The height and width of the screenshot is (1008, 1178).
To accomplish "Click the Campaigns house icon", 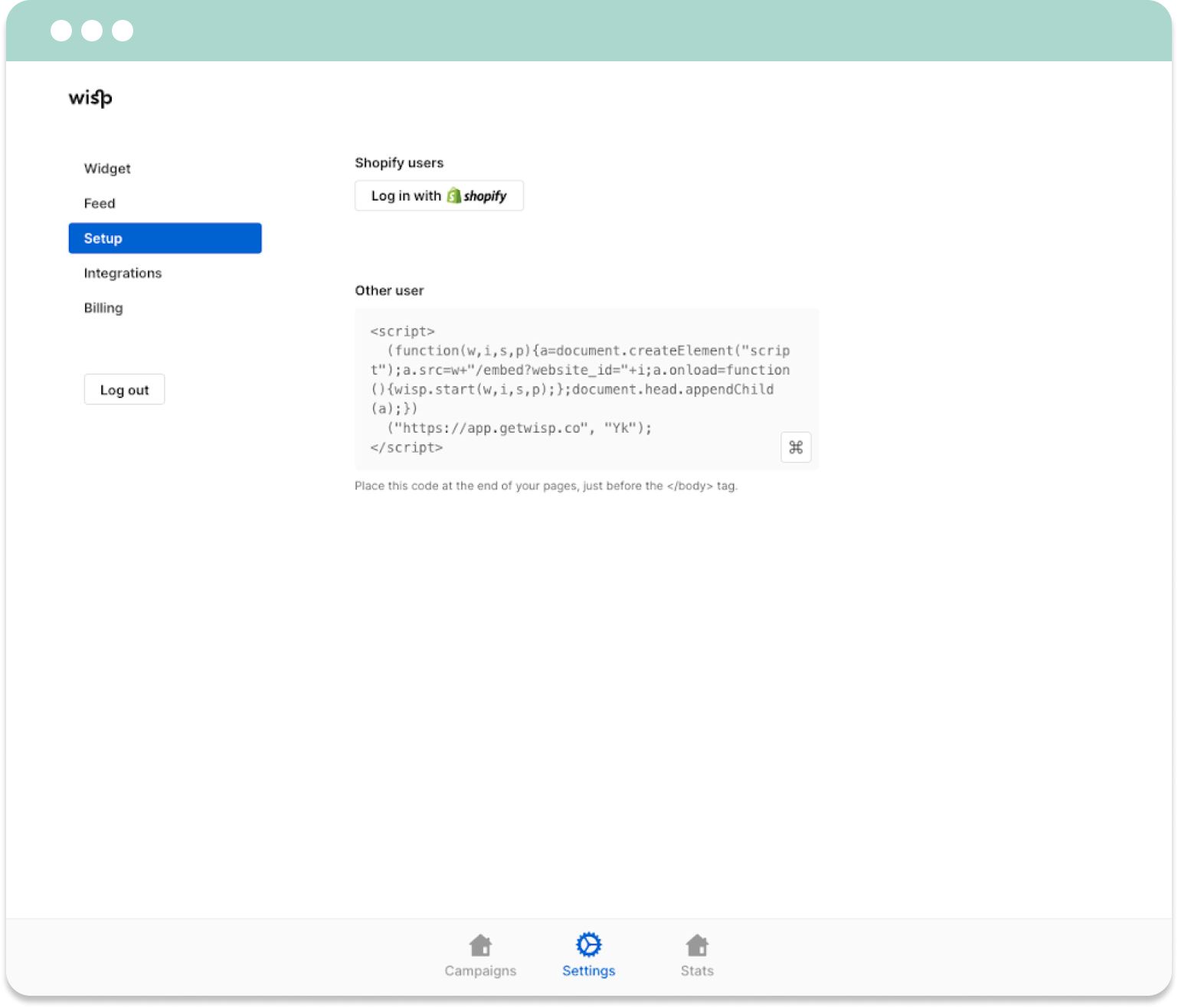I will [480, 945].
